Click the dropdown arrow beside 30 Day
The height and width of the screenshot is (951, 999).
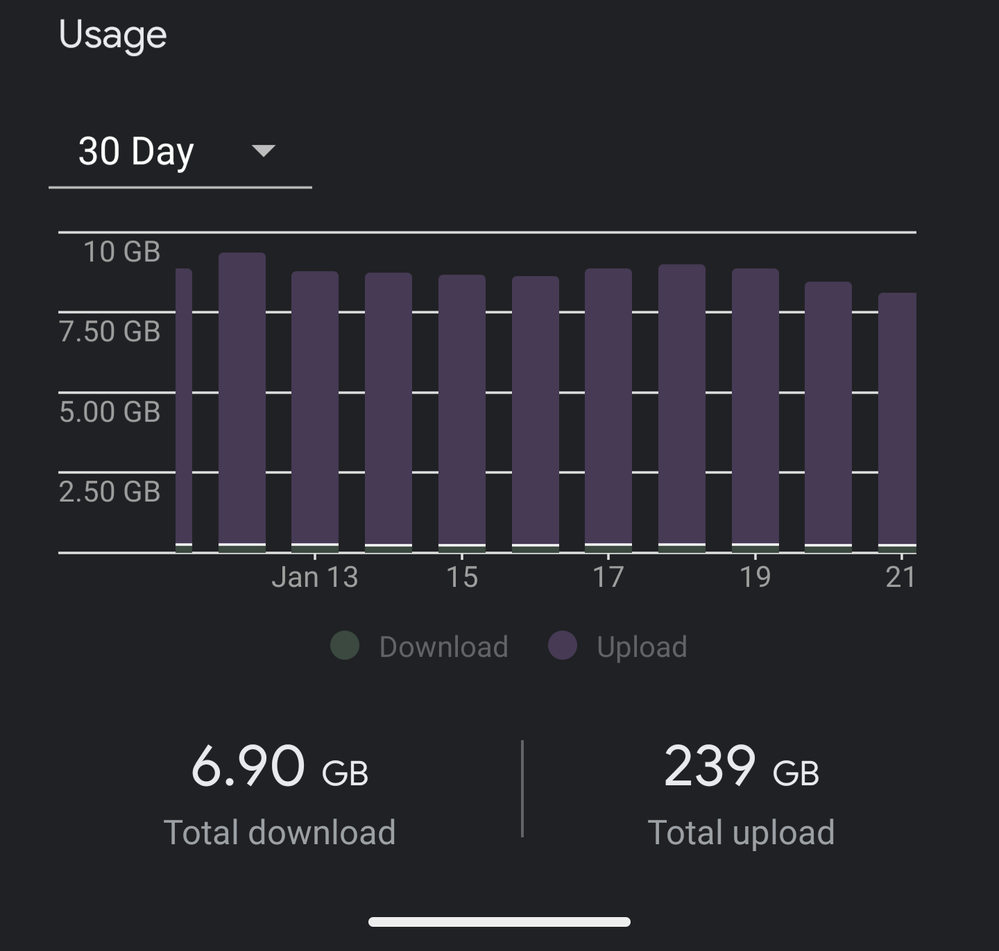tap(263, 151)
